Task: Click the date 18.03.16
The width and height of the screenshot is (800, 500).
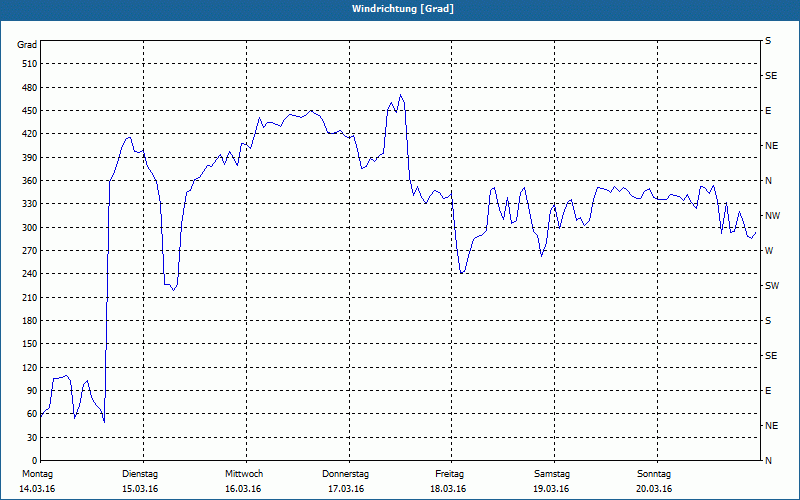Action: click(x=448, y=489)
